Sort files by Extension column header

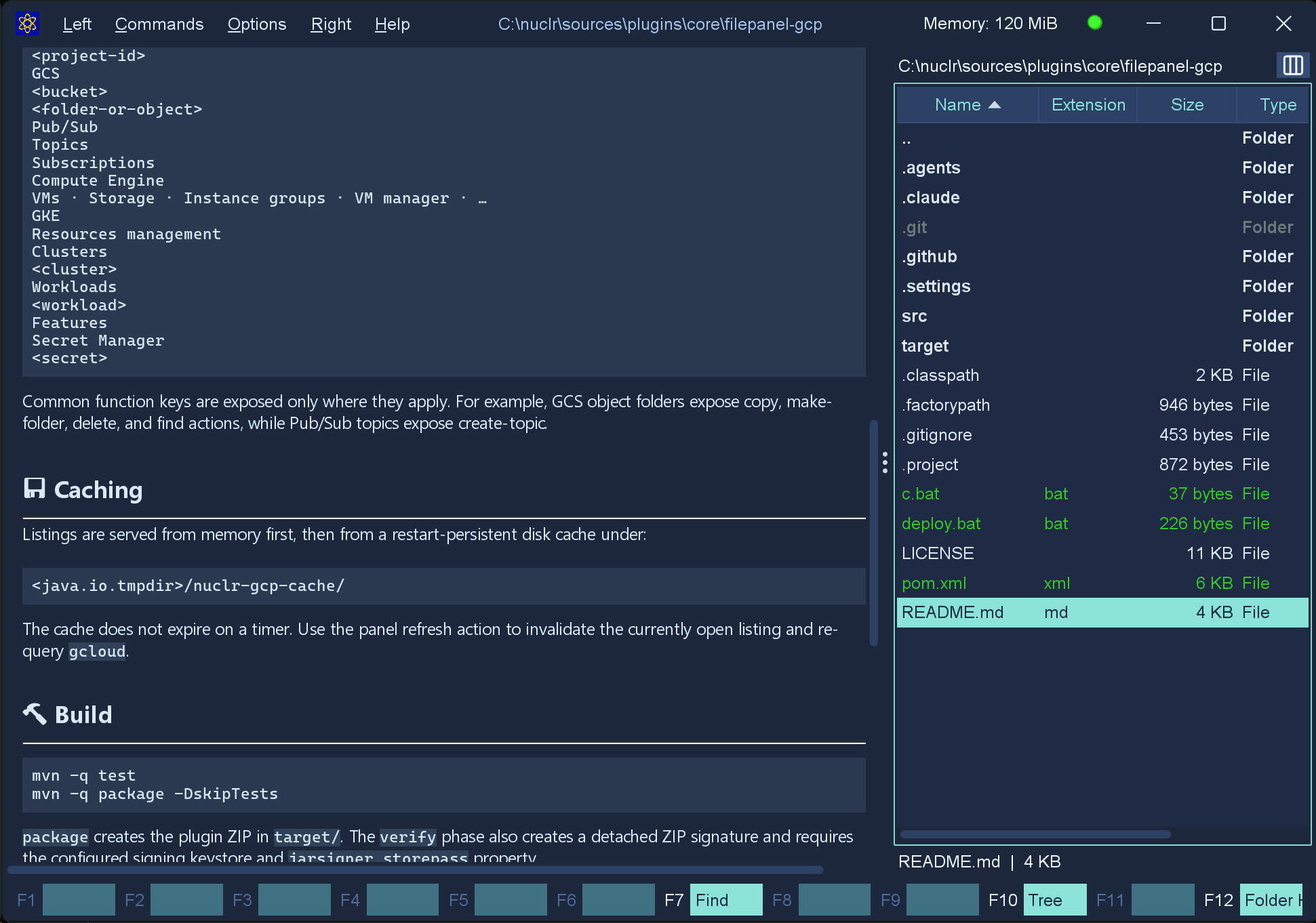click(1088, 105)
